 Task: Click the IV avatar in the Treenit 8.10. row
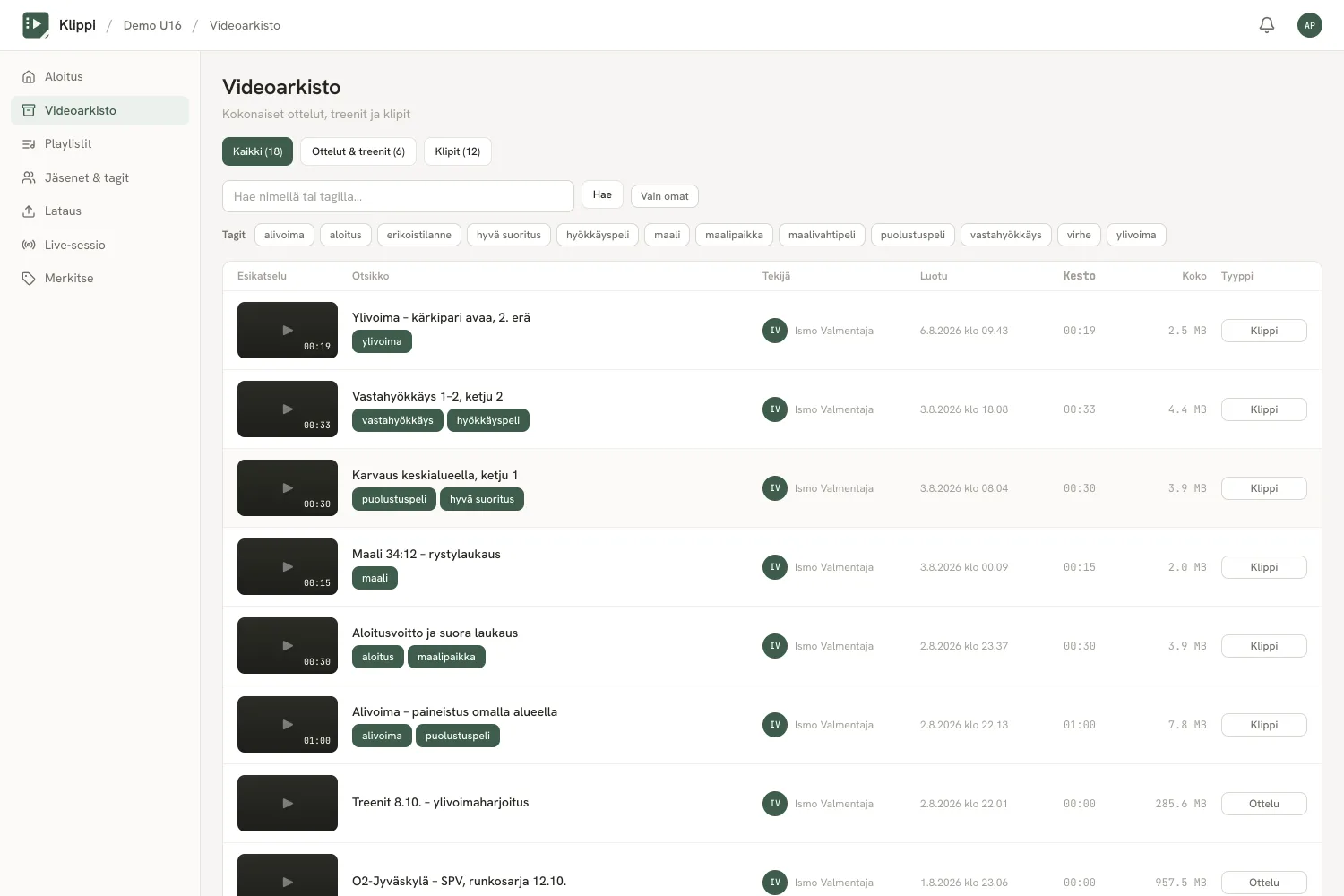tap(775, 804)
